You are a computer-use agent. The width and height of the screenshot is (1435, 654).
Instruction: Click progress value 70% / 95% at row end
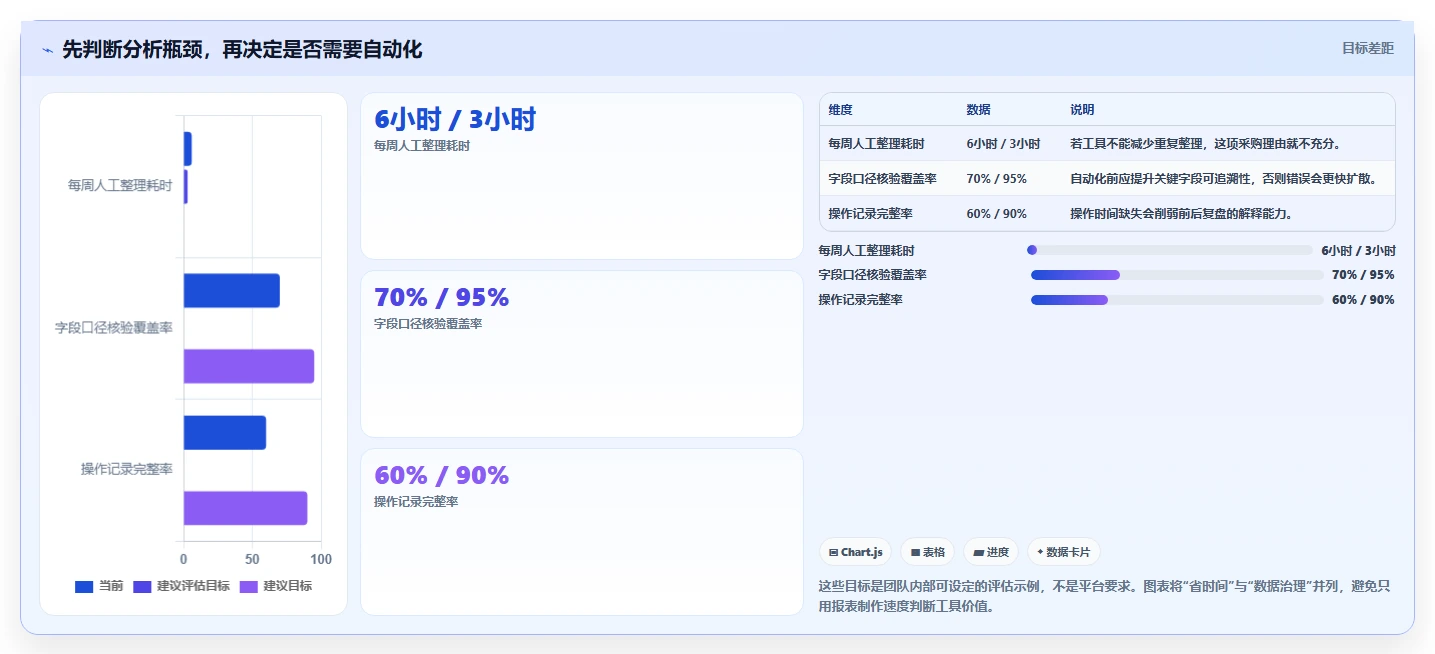click(1363, 275)
